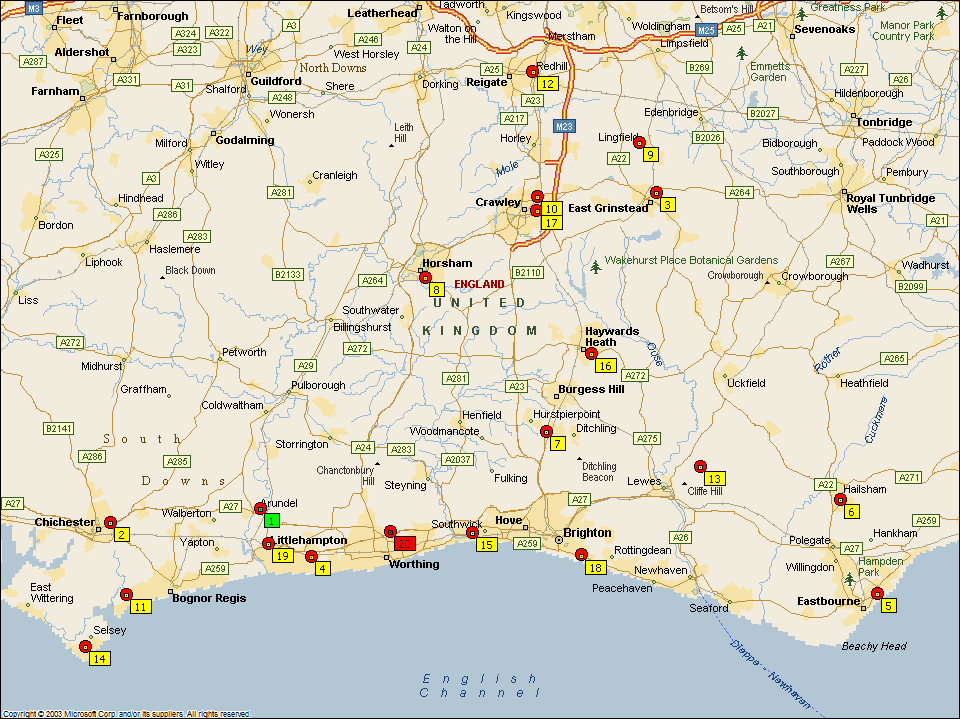The width and height of the screenshot is (960, 719).
Task: Select pushpin marker 16 at Haywards Heath
Action: click(x=605, y=366)
